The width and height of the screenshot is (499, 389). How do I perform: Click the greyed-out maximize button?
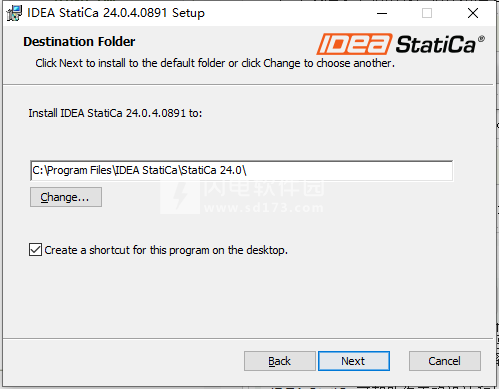click(427, 13)
